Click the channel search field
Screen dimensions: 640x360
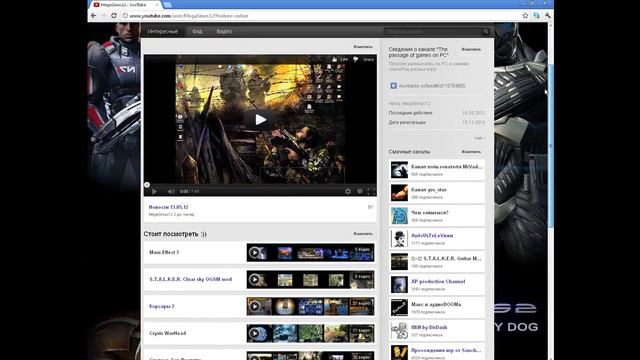pyautogui.click(x=433, y=31)
